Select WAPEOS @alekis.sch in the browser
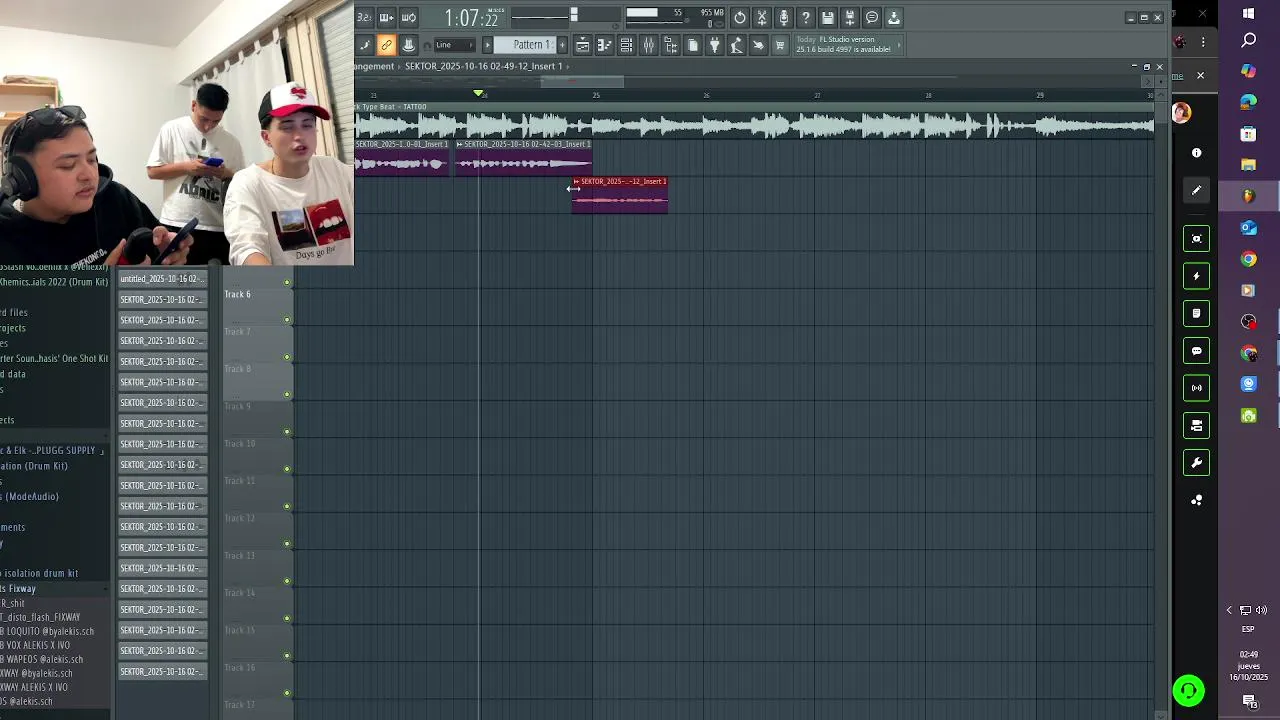Screen dimensions: 1280x720 42,660
